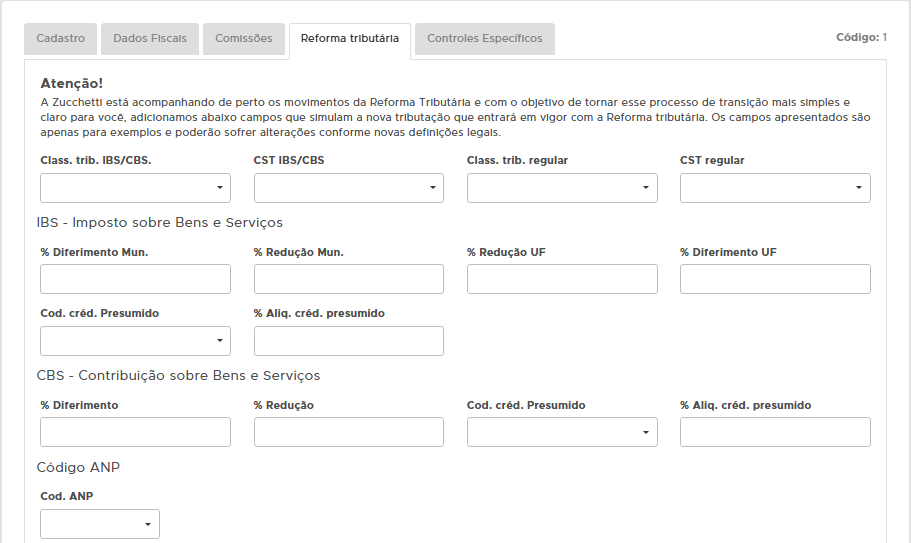This screenshot has height=543, width=911.
Task: Focus the CBS % Diferimento field
Action: (135, 432)
